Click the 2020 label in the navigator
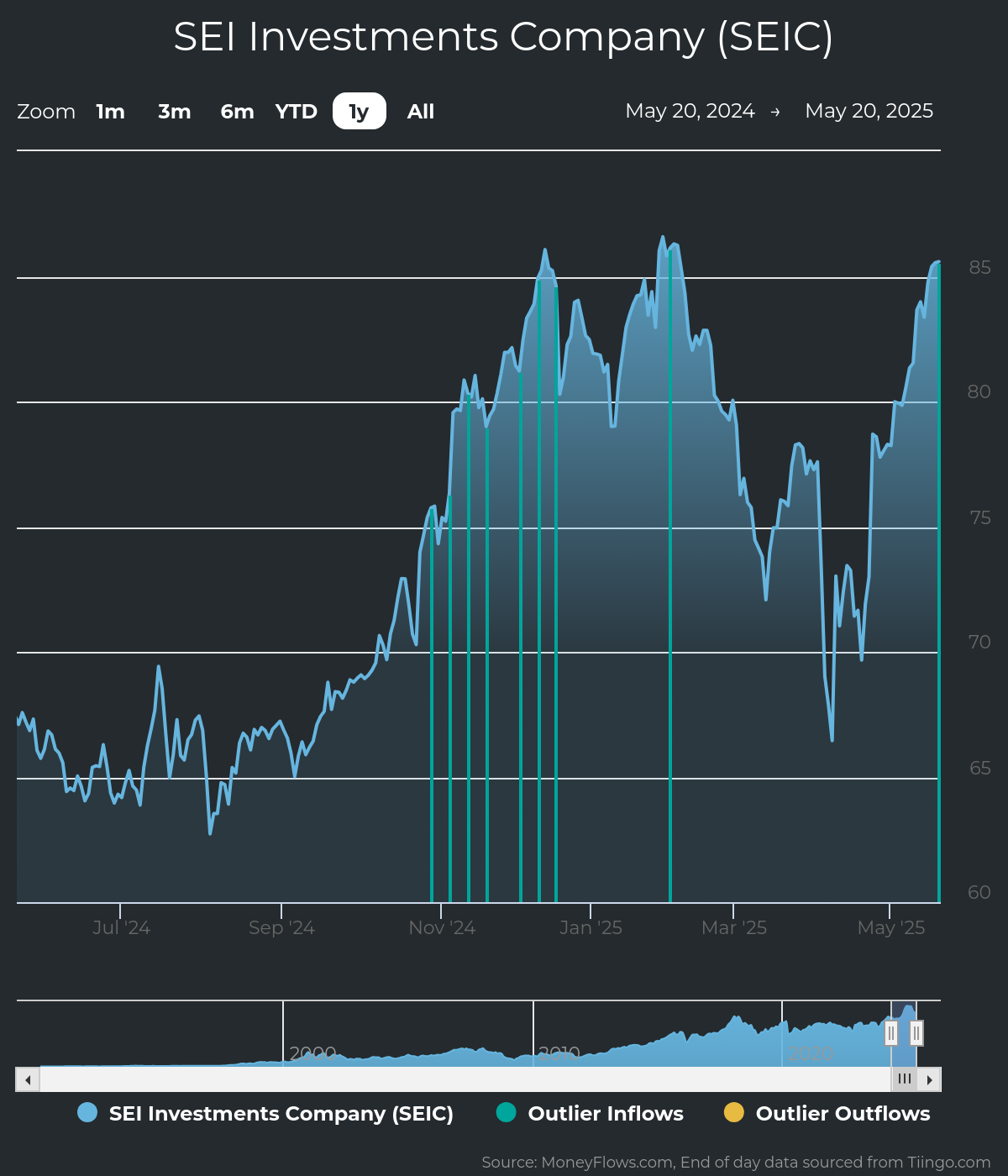1008x1176 pixels. click(811, 1053)
